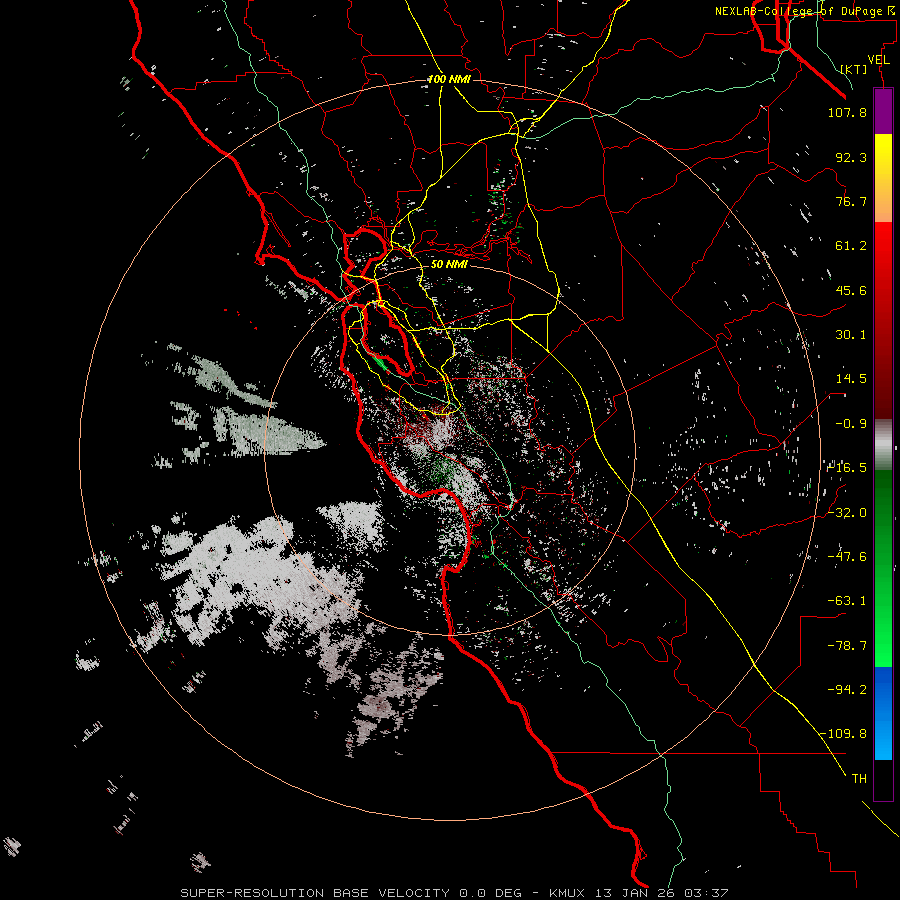The width and height of the screenshot is (900, 900).
Task: Click the 13 JAN 26 03:37 timestamp
Action: pos(664,893)
